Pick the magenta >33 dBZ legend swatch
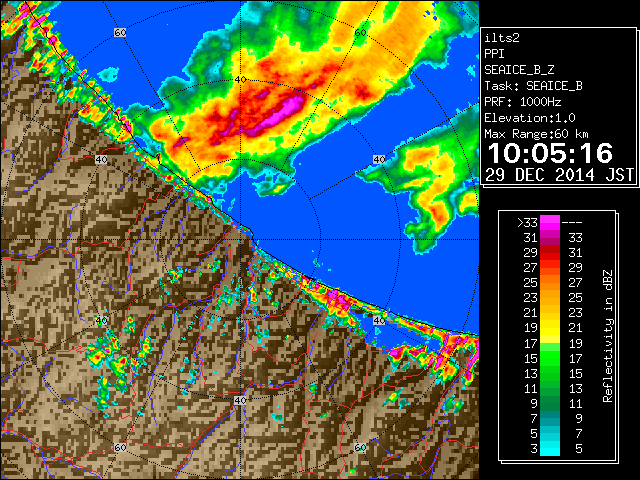Viewport: 640px width, 480px height. pos(550,223)
